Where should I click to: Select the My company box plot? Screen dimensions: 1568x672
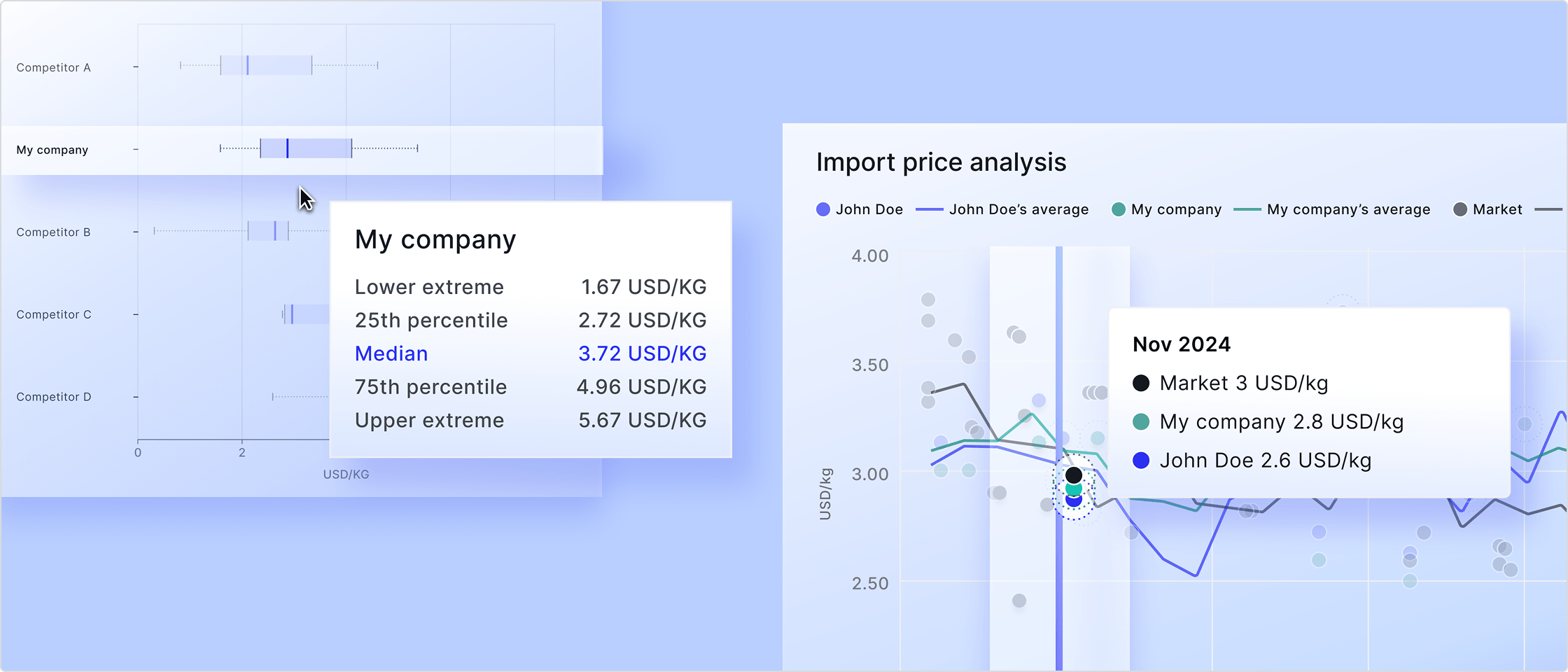click(306, 149)
